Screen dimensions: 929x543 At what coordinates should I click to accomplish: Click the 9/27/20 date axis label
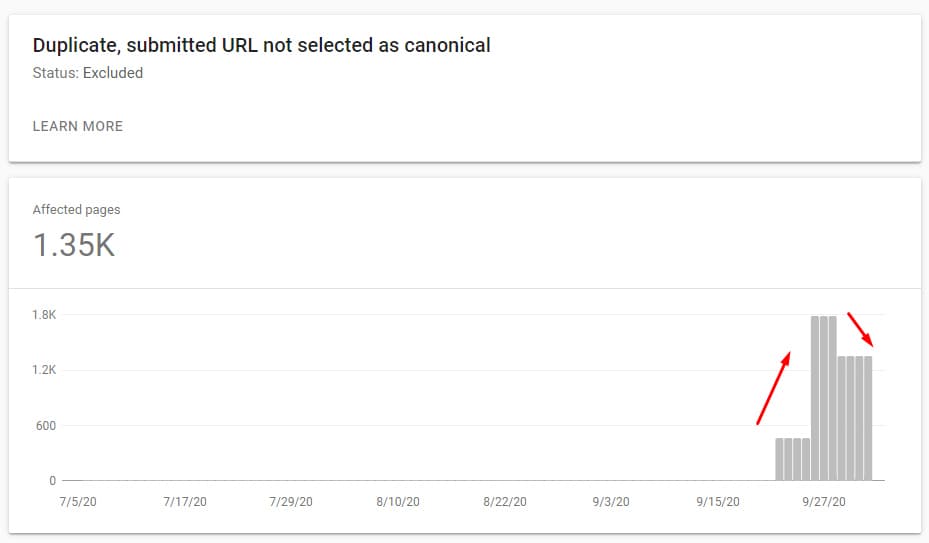pos(824,502)
